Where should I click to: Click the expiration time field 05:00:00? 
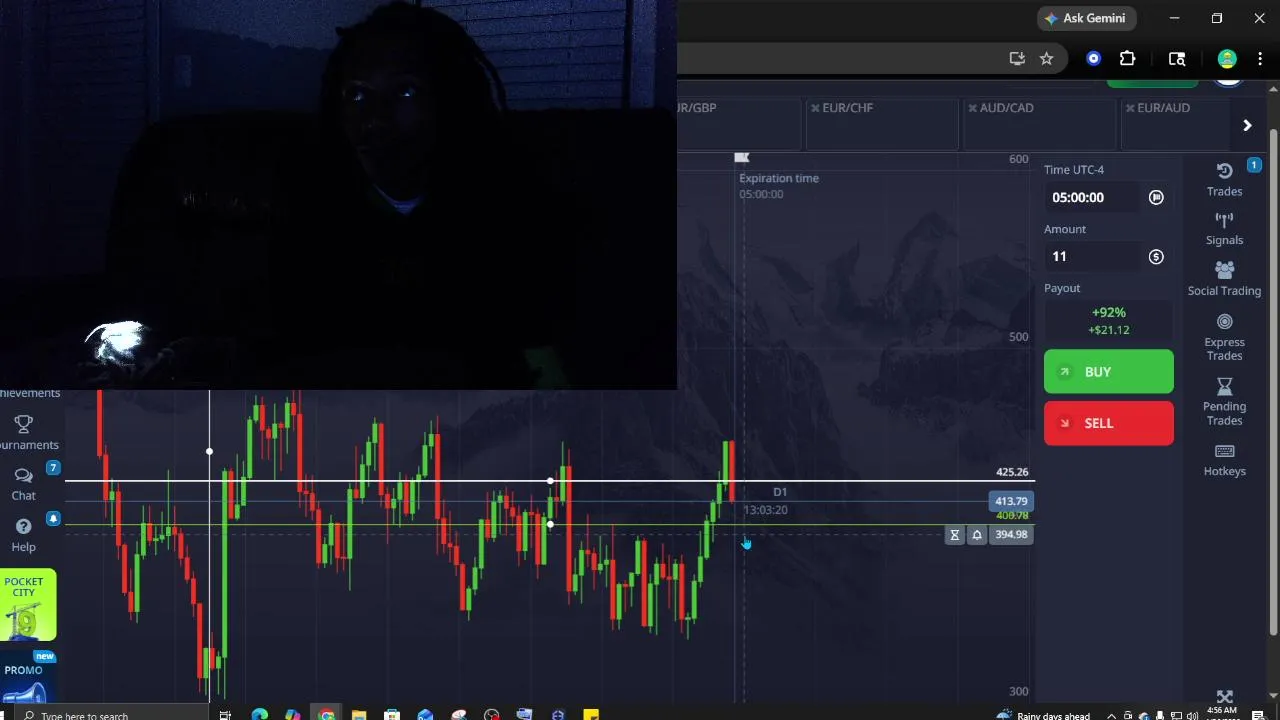click(1092, 198)
